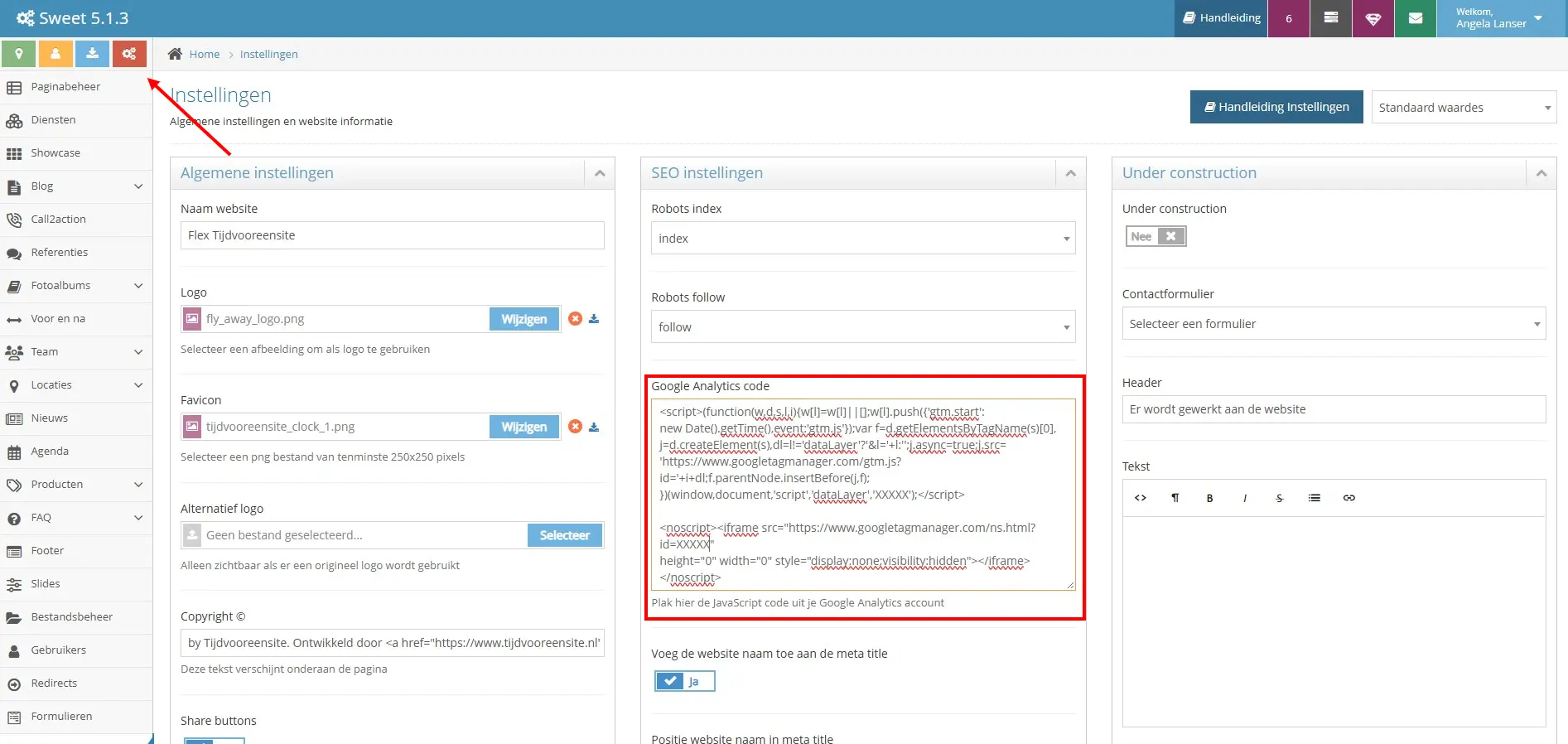The width and height of the screenshot is (1568, 744).
Task: Open Agenda in the sidebar
Action: (76, 452)
